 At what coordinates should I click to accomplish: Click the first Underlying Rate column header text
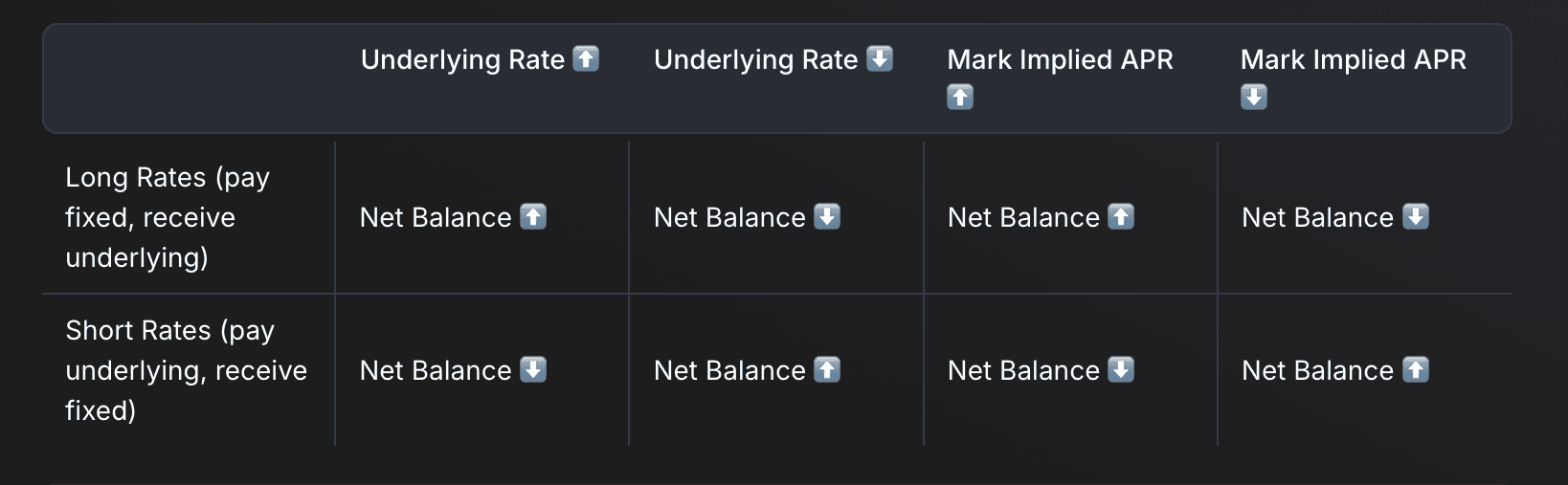(x=462, y=59)
